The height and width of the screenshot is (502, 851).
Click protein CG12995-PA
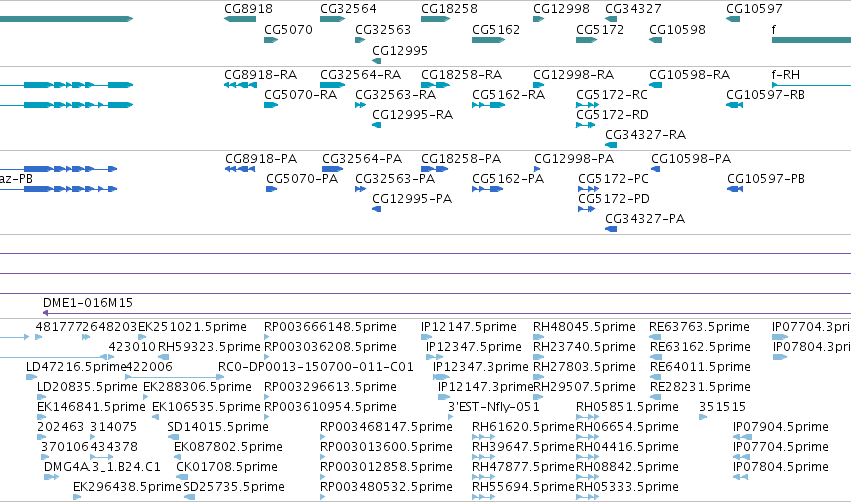[412, 199]
